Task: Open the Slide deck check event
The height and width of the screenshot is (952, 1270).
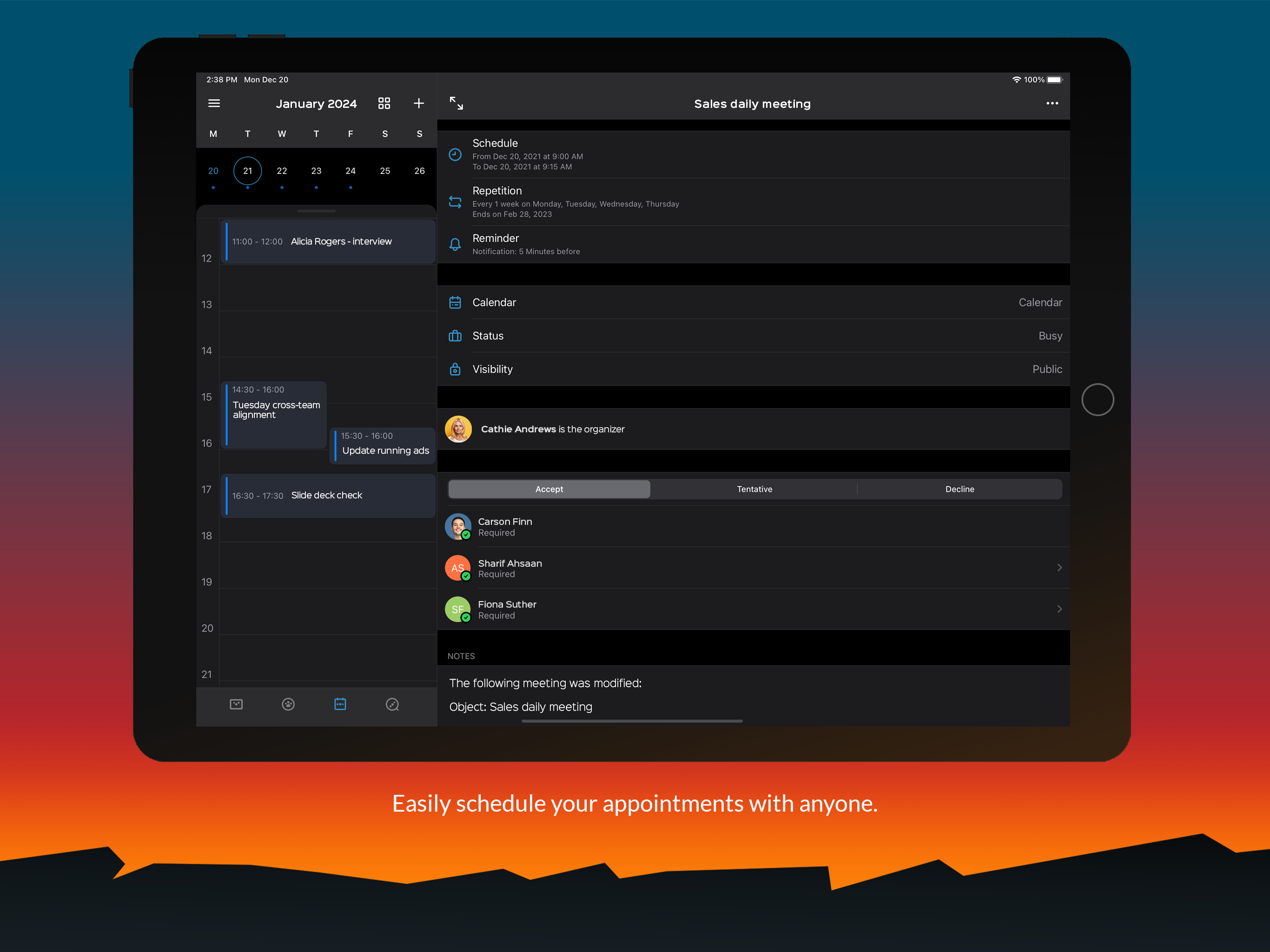Action: point(327,495)
